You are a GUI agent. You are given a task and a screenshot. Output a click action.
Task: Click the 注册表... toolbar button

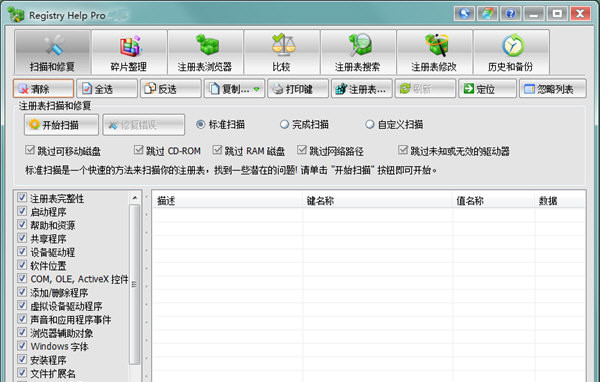point(362,89)
